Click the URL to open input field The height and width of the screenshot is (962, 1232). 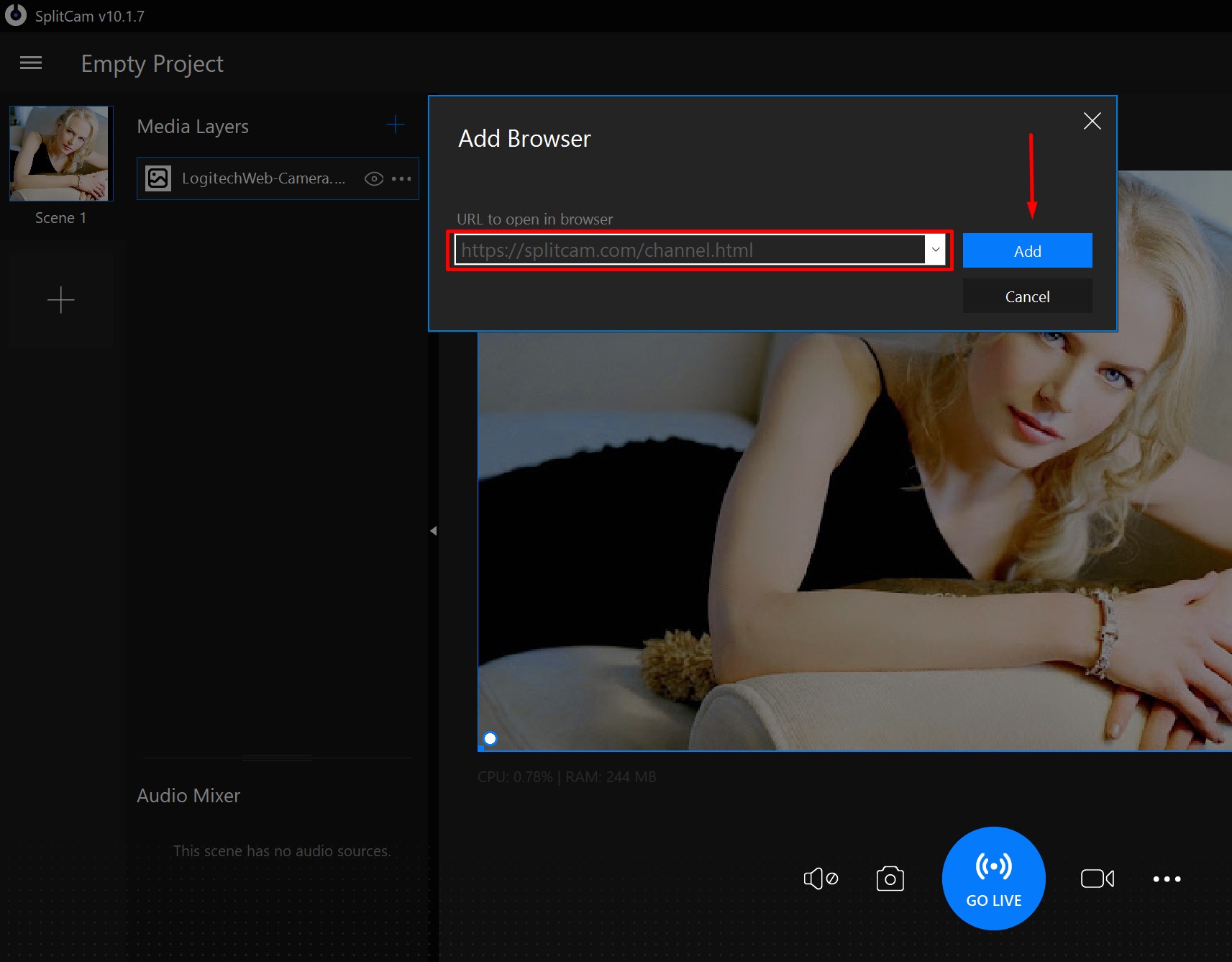[x=689, y=250]
